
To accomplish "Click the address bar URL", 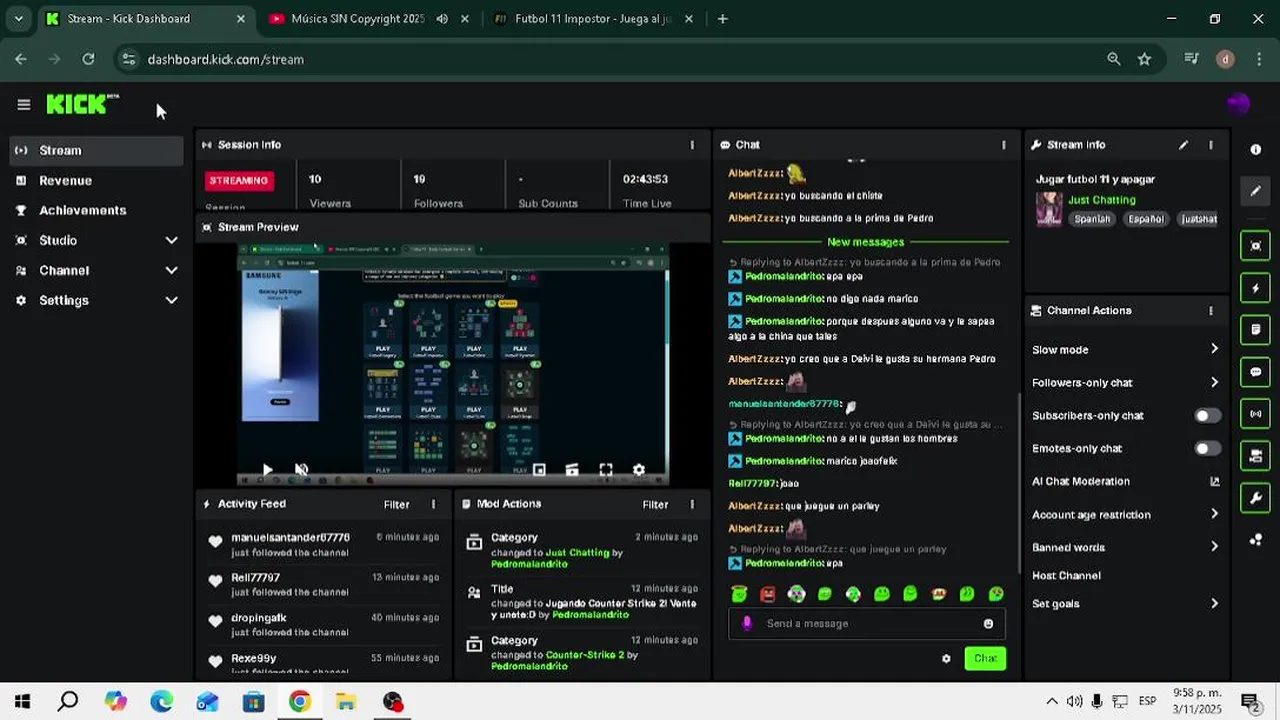I will pyautogui.click(x=225, y=59).
